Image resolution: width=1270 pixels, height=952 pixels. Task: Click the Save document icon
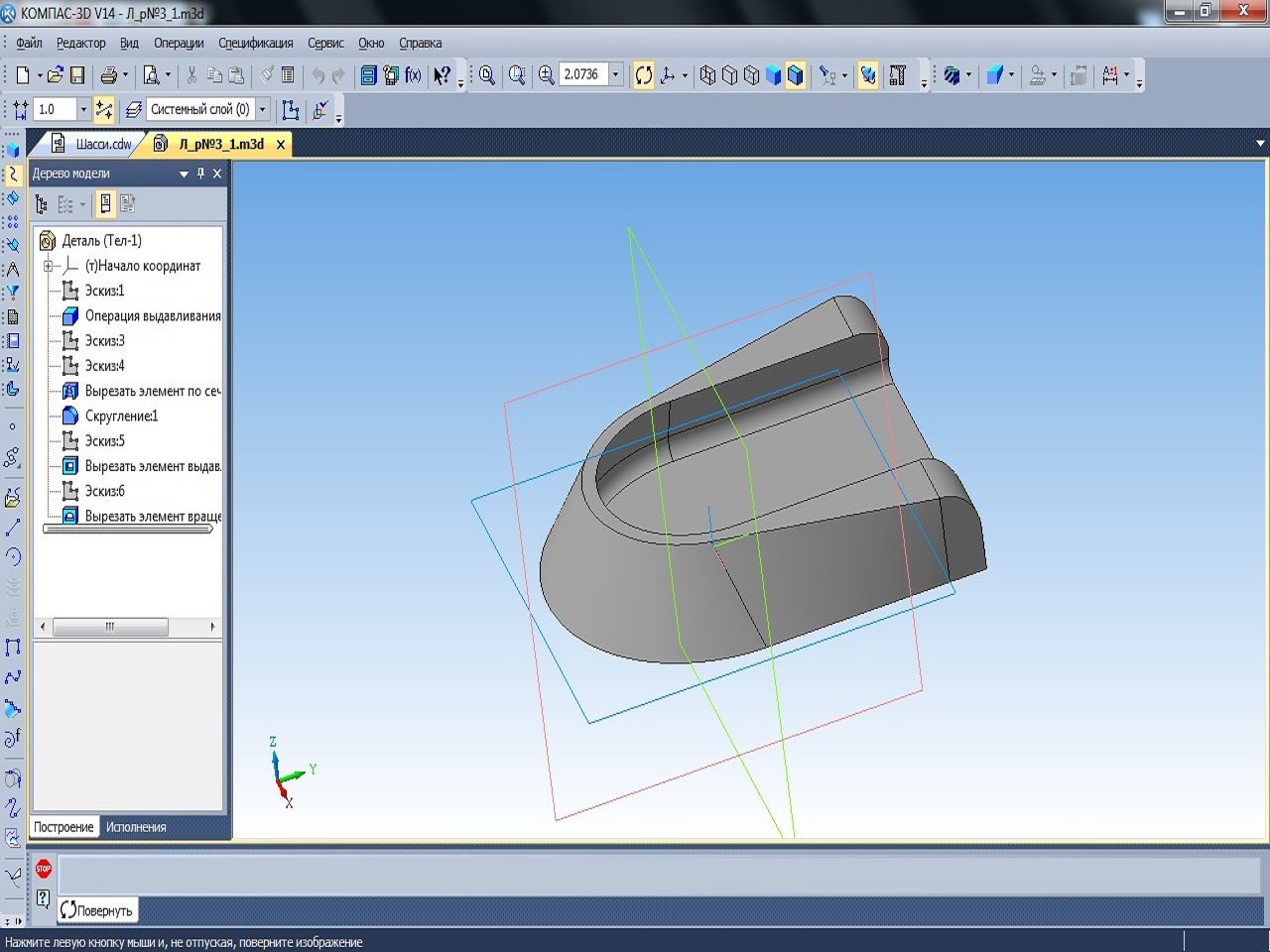coord(77,75)
